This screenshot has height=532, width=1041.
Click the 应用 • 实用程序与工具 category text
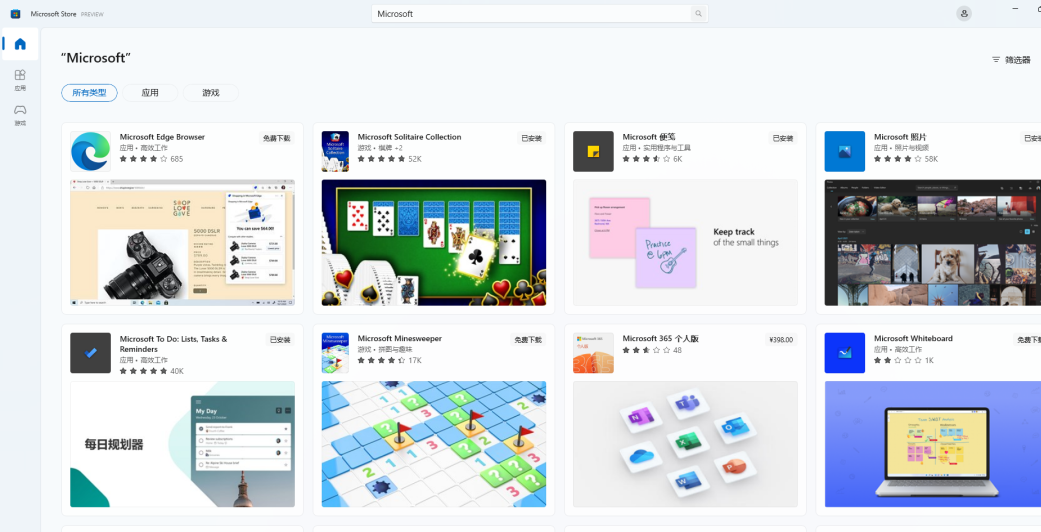tap(657, 148)
